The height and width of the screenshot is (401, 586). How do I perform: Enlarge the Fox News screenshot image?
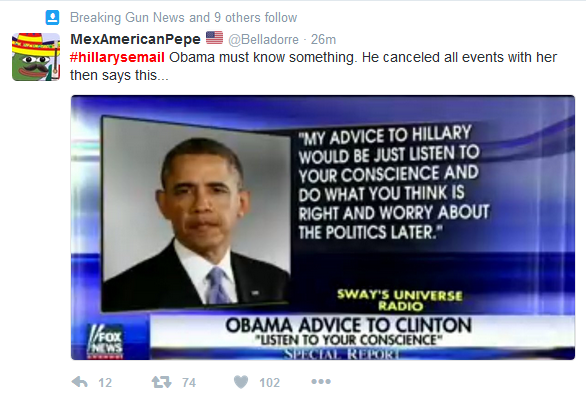click(x=323, y=228)
